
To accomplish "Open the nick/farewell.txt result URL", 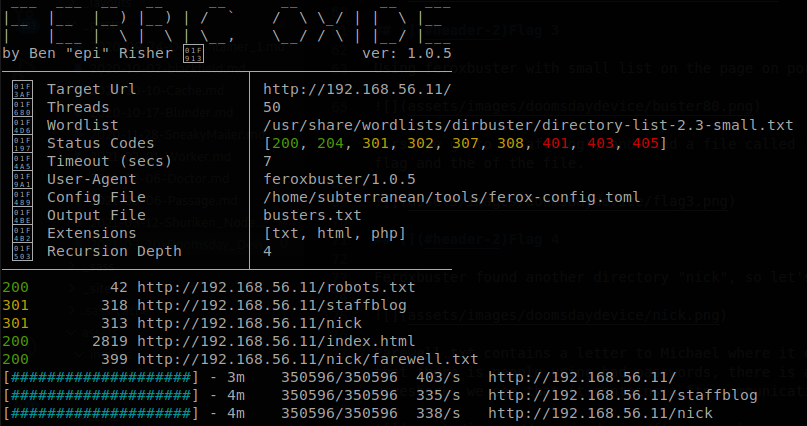I will coord(308,359).
